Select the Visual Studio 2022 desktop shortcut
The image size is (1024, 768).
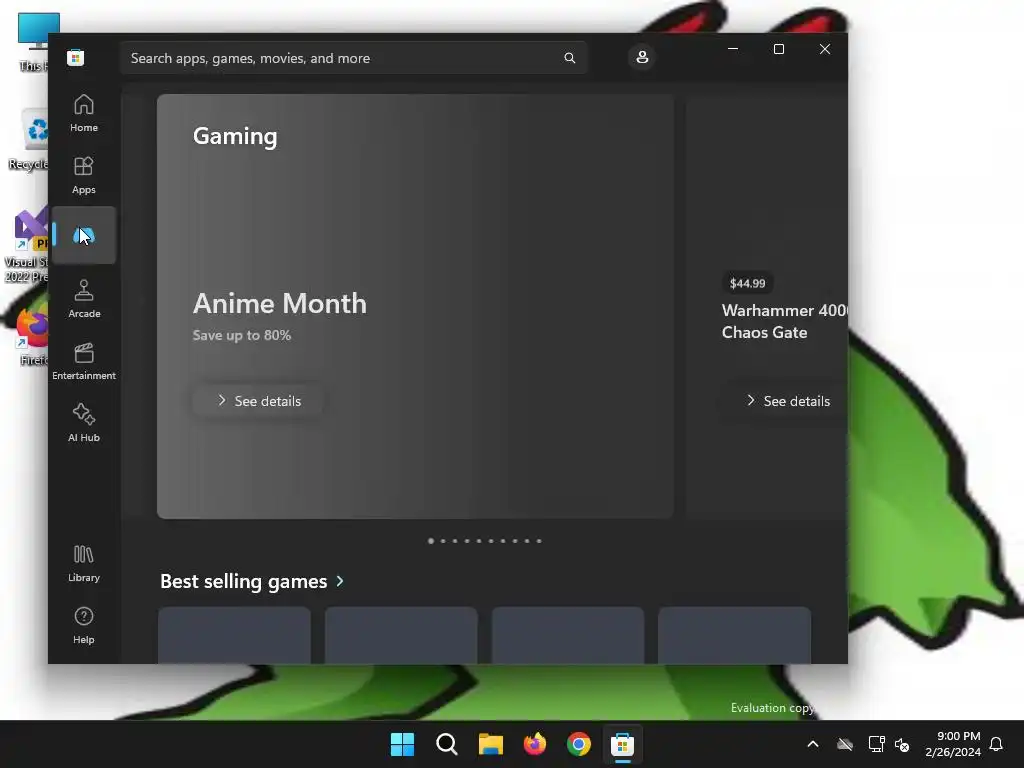[27, 245]
